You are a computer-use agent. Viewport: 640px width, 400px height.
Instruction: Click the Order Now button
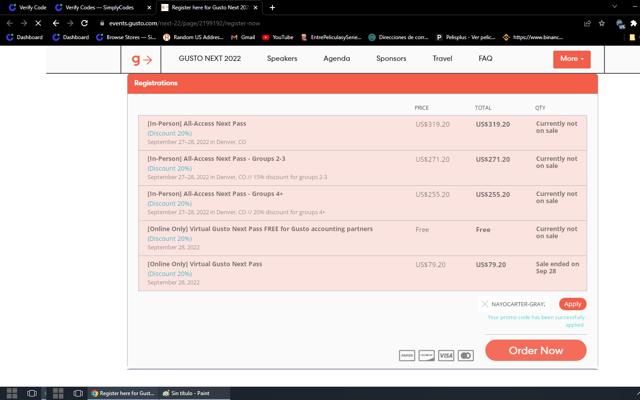pyautogui.click(x=536, y=350)
